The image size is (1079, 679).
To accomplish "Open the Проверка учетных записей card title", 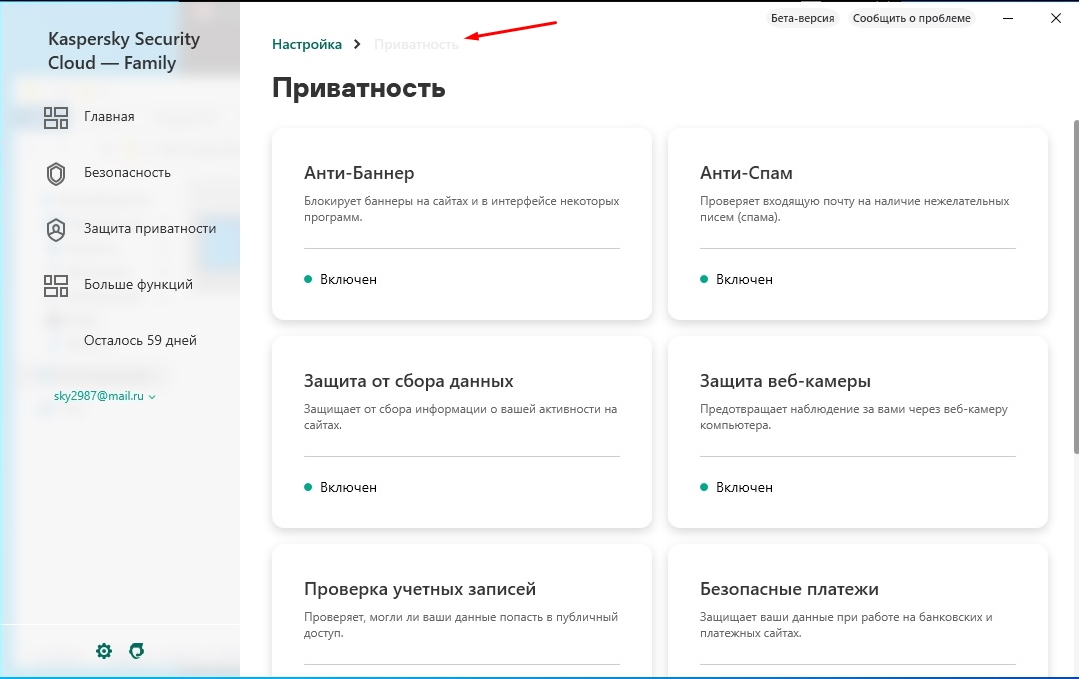I will pos(420,589).
